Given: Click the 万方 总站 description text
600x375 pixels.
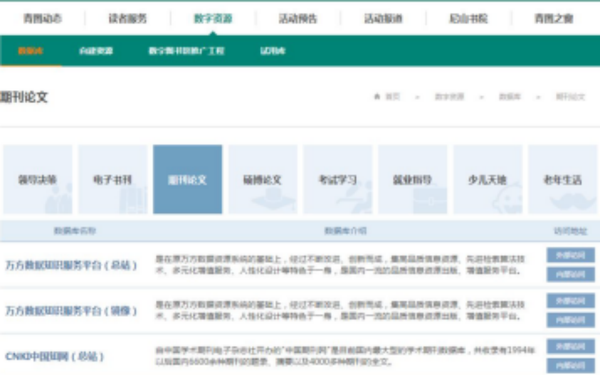Looking at the screenshot, I should coord(340,265).
